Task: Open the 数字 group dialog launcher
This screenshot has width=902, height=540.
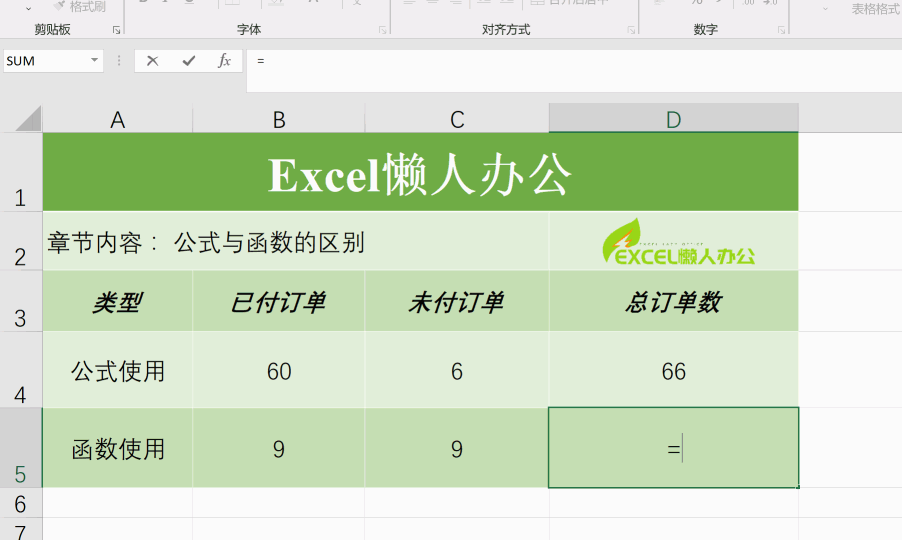Action: 781,30
